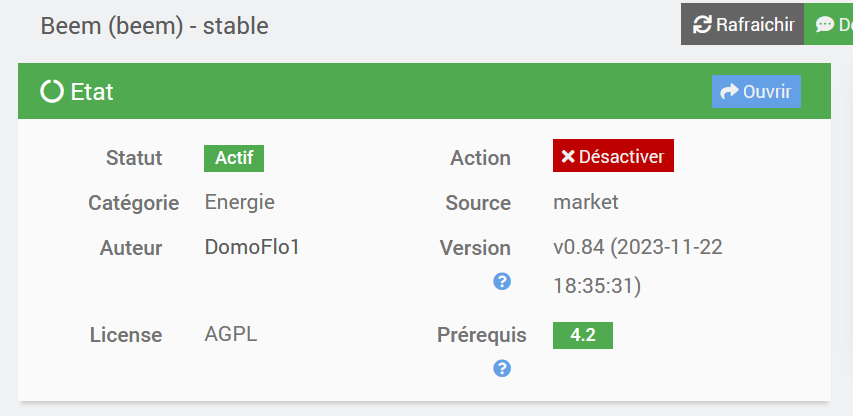The image size is (853, 416).
Task: Click the Energie category value
Action: click(x=240, y=202)
